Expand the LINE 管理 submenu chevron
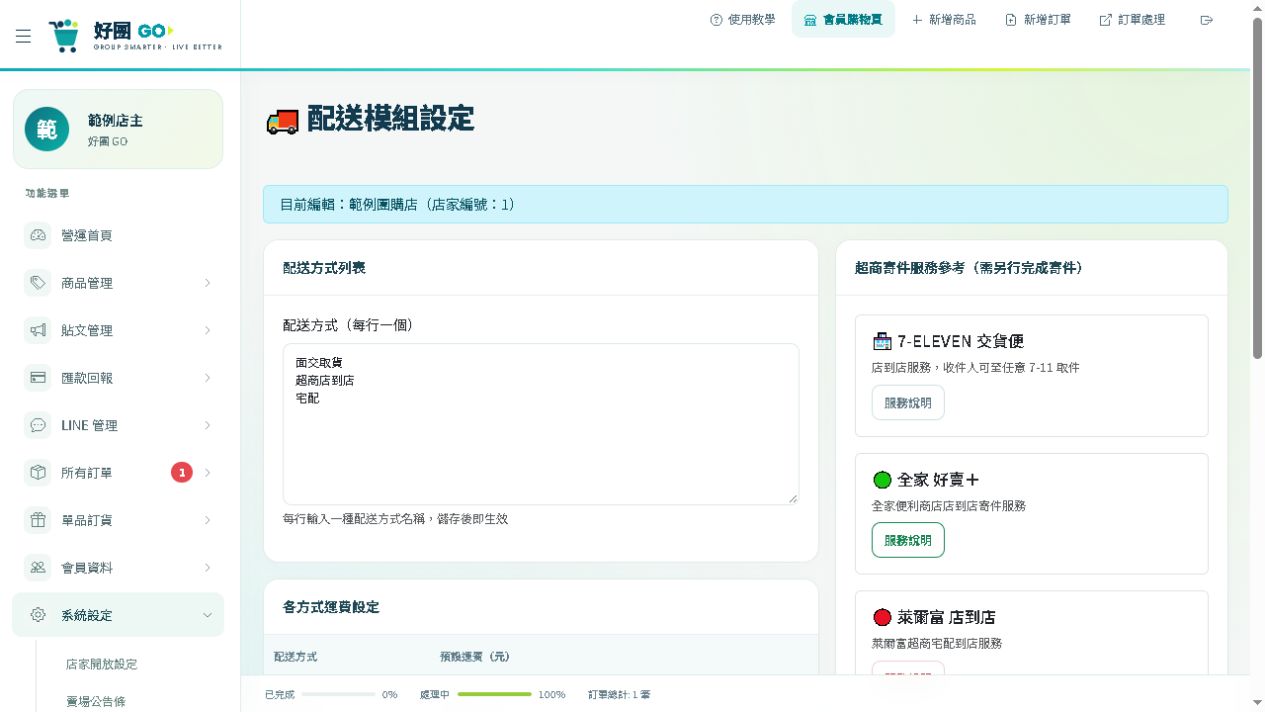The image size is (1265, 712). (x=207, y=425)
